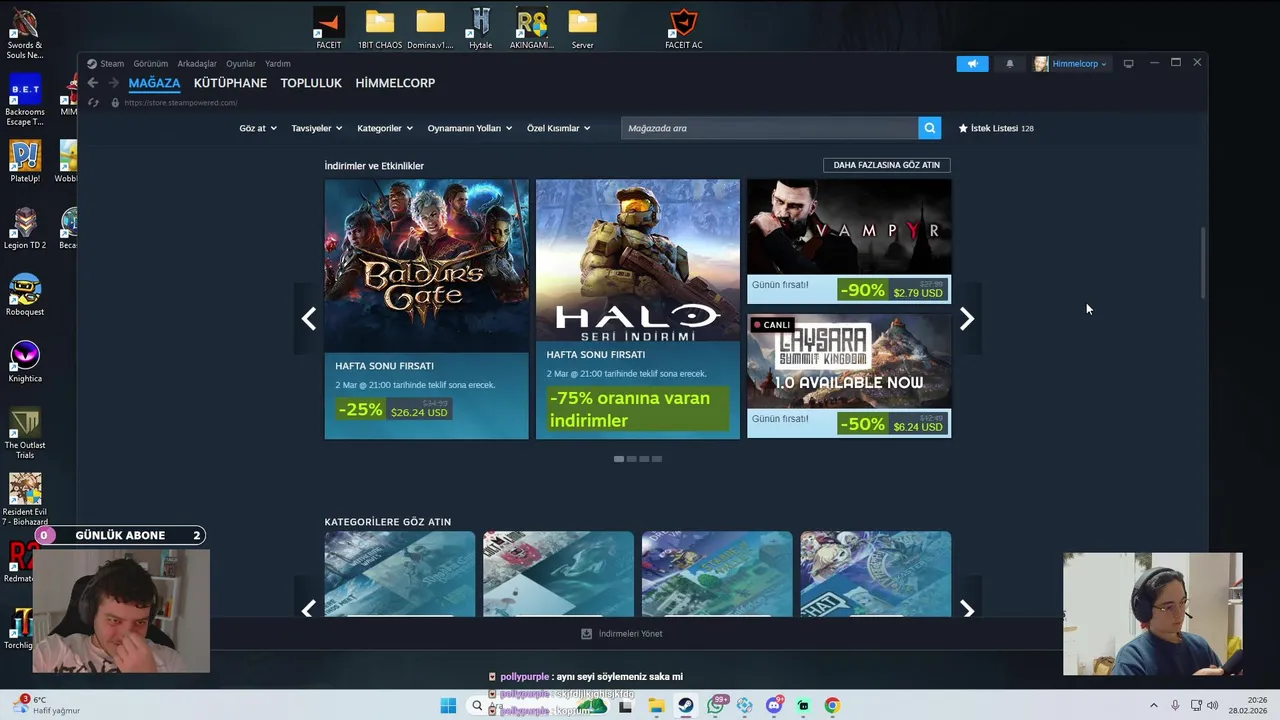Switch to the KÜTÜPHANE tab

pyautogui.click(x=230, y=83)
